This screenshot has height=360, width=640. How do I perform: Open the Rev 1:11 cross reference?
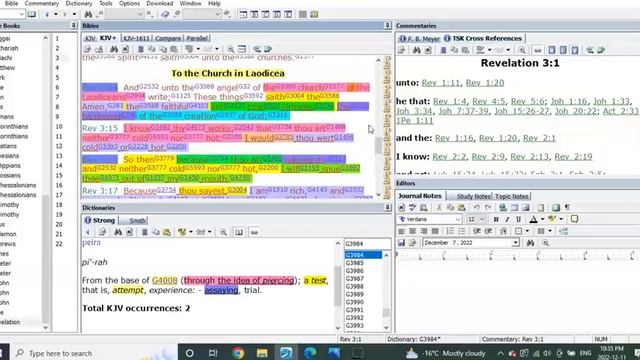441,83
